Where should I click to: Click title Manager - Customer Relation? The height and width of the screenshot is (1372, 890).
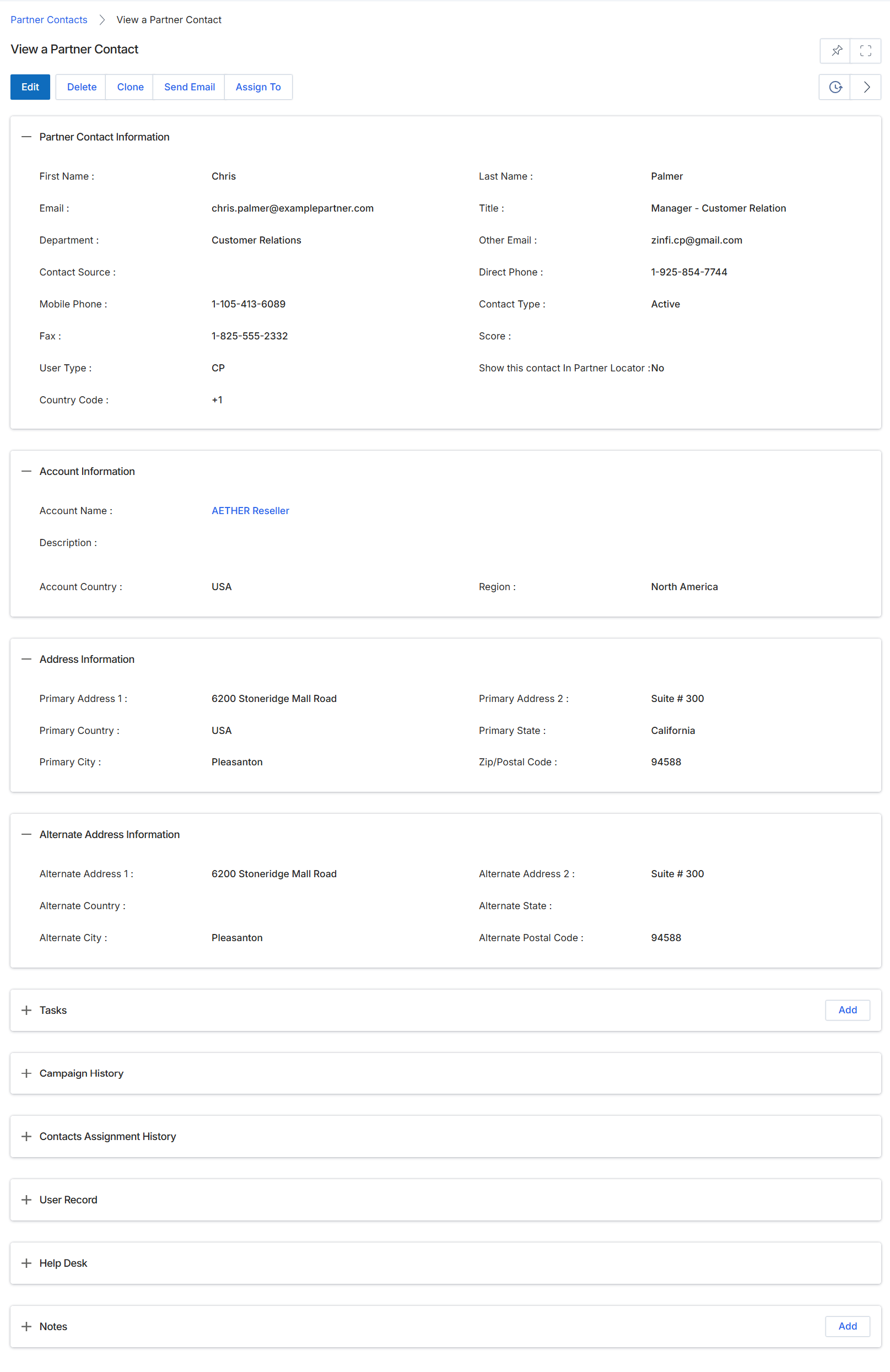[718, 208]
